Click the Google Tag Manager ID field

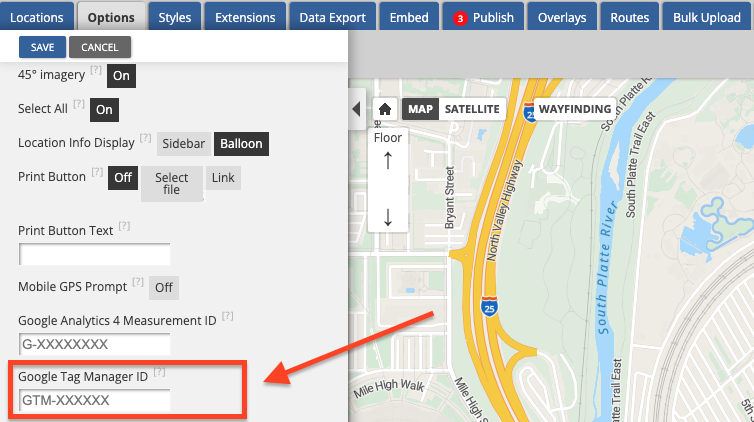tap(94, 400)
